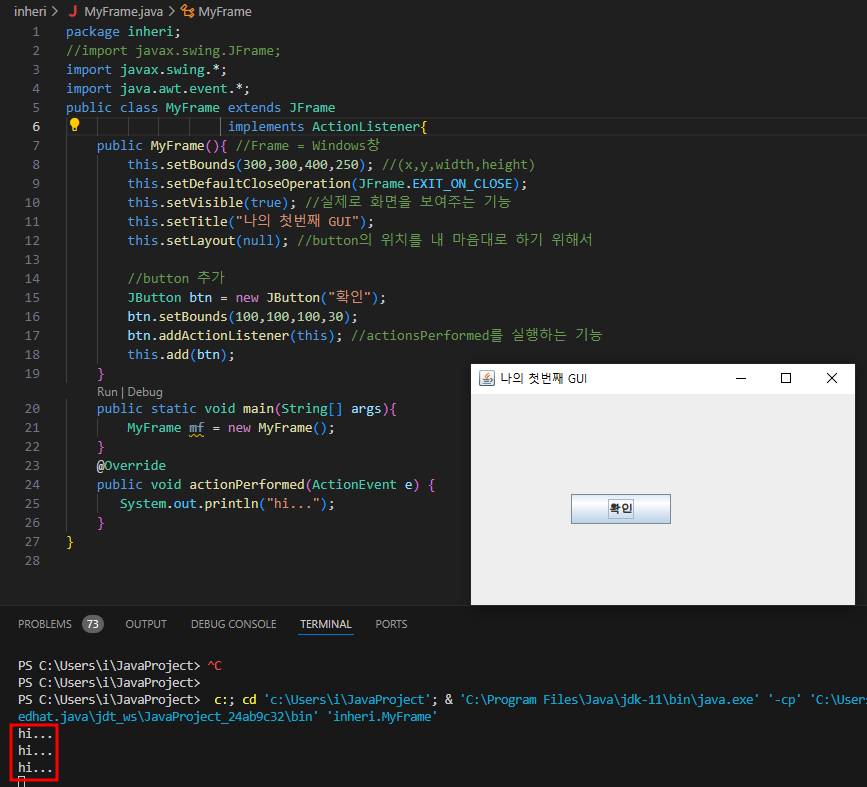
Task: Click the MyFrame class symbol icon in breadcrumb
Action: coord(188,11)
